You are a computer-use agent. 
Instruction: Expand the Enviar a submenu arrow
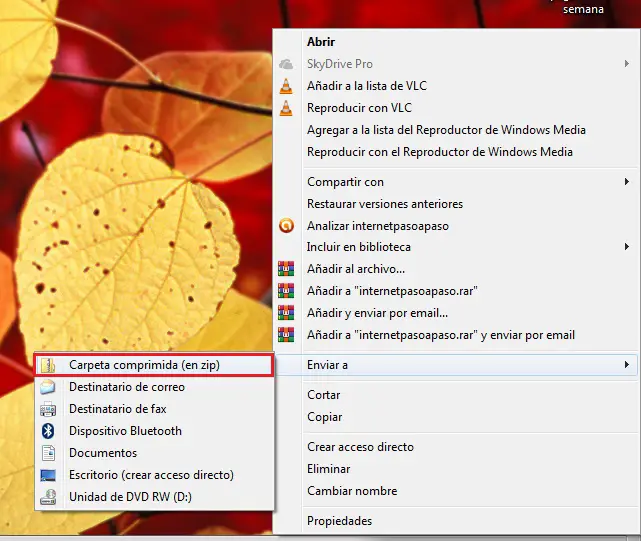(626, 364)
